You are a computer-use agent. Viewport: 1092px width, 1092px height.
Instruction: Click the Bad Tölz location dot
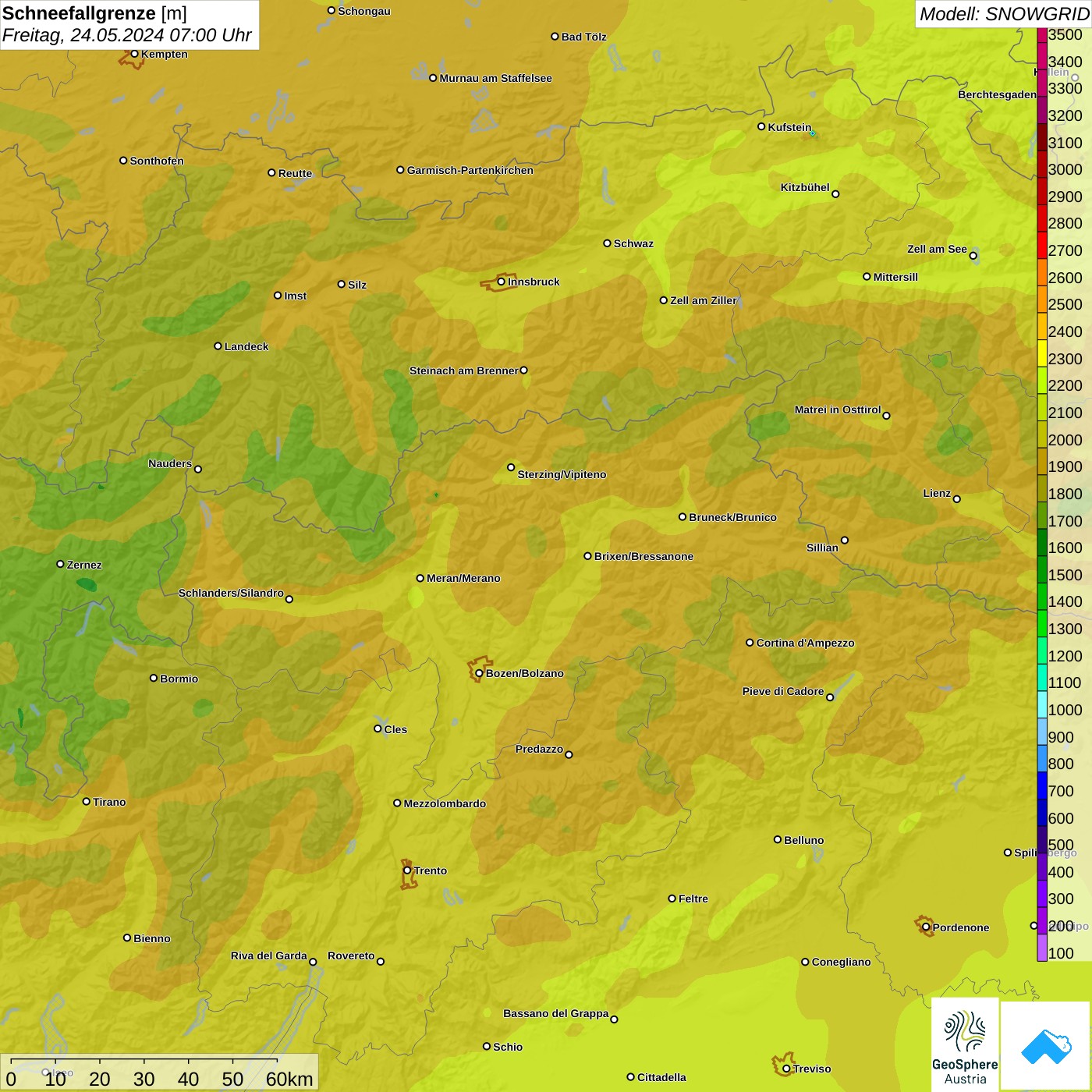[555, 37]
